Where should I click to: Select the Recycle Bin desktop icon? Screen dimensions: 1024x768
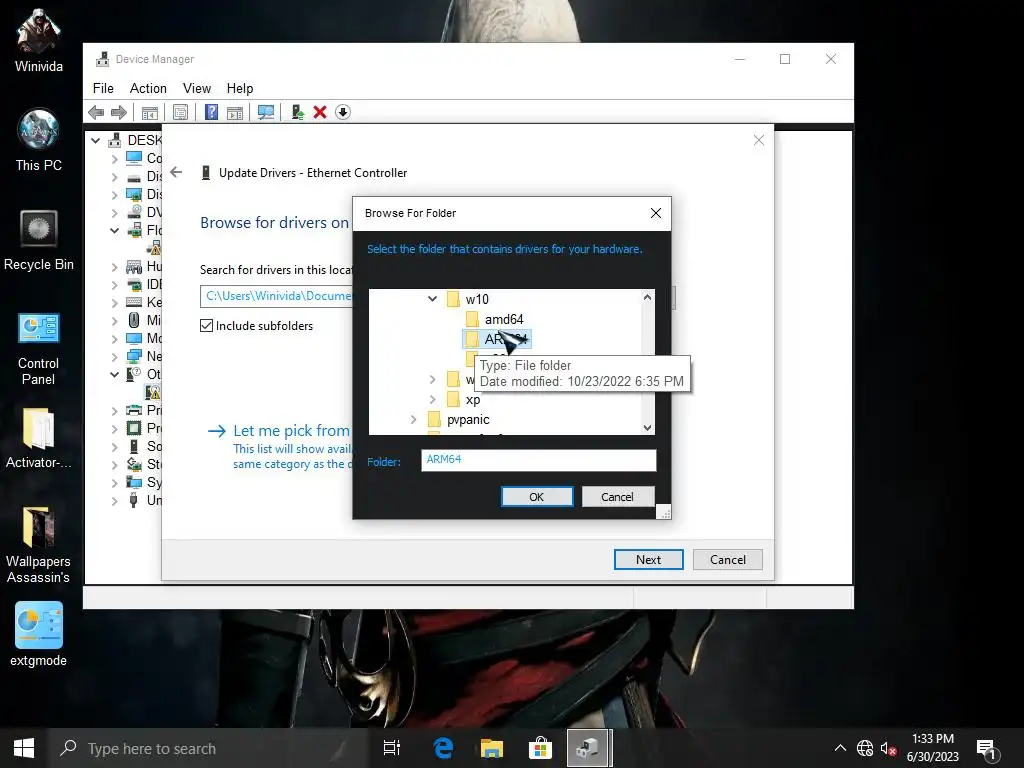pos(39,240)
